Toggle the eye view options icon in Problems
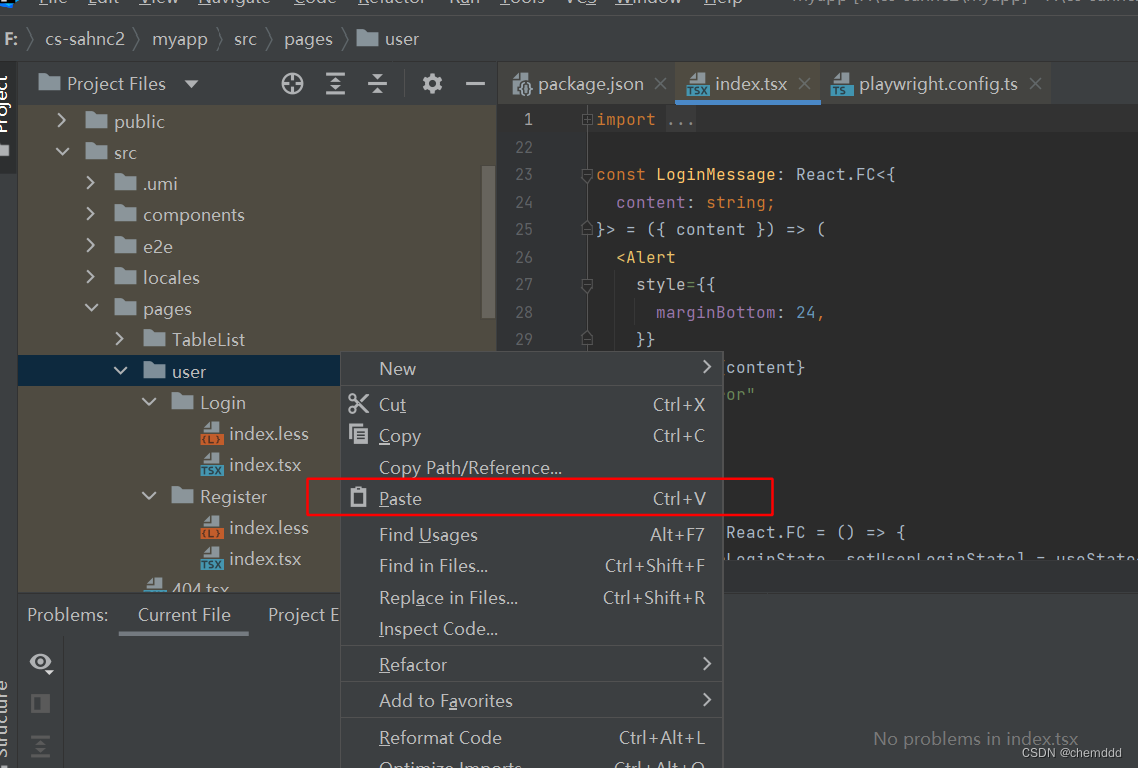The width and height of the screenshot is (1138, 768). pyautogui.click(x=41, y=663)
